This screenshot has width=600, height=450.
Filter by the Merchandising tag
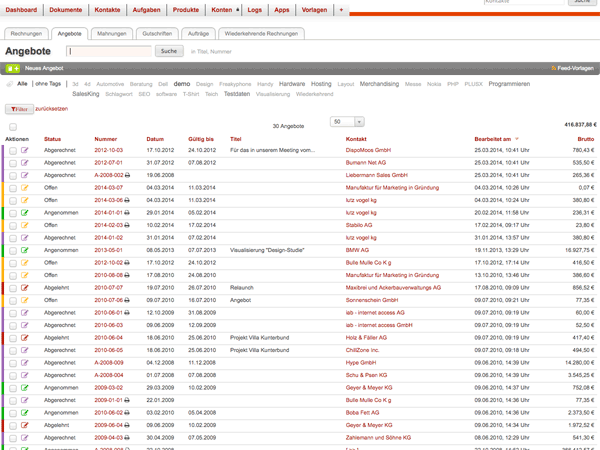379,84
